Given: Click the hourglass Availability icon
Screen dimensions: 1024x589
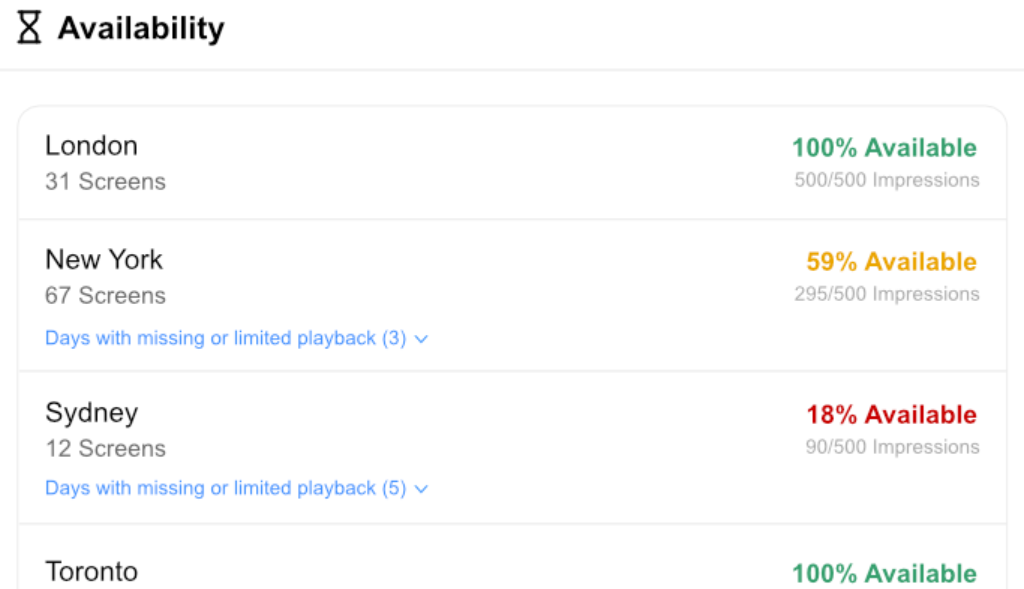Looking at the screenshot, I should [30, 28].
